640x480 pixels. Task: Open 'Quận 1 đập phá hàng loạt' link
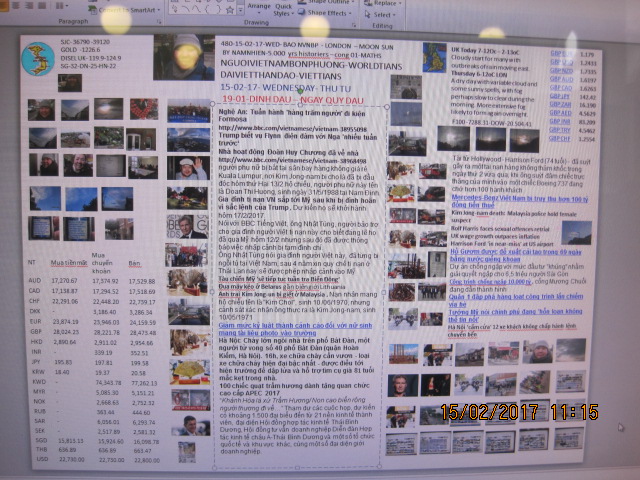pyautogui.click(x=516, y=300)
